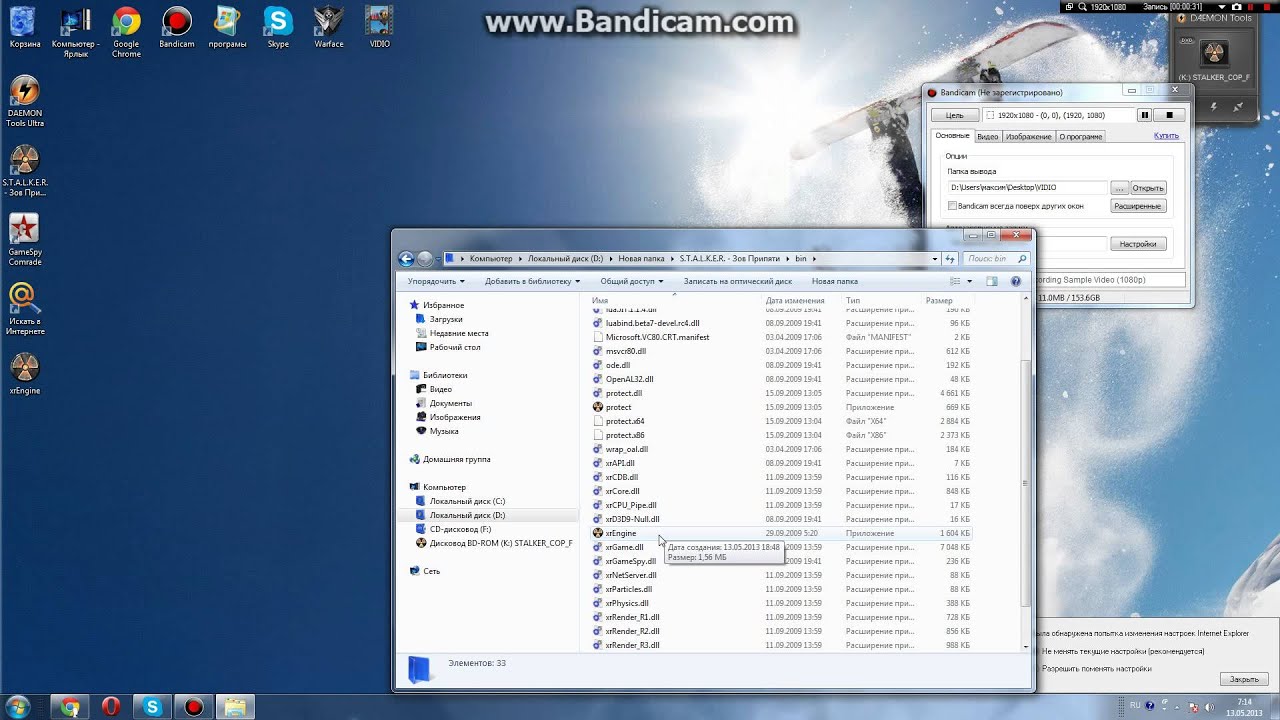Switch to the Изображение tab in Bandicam
1280x720 pixels.
(1028, 136)
